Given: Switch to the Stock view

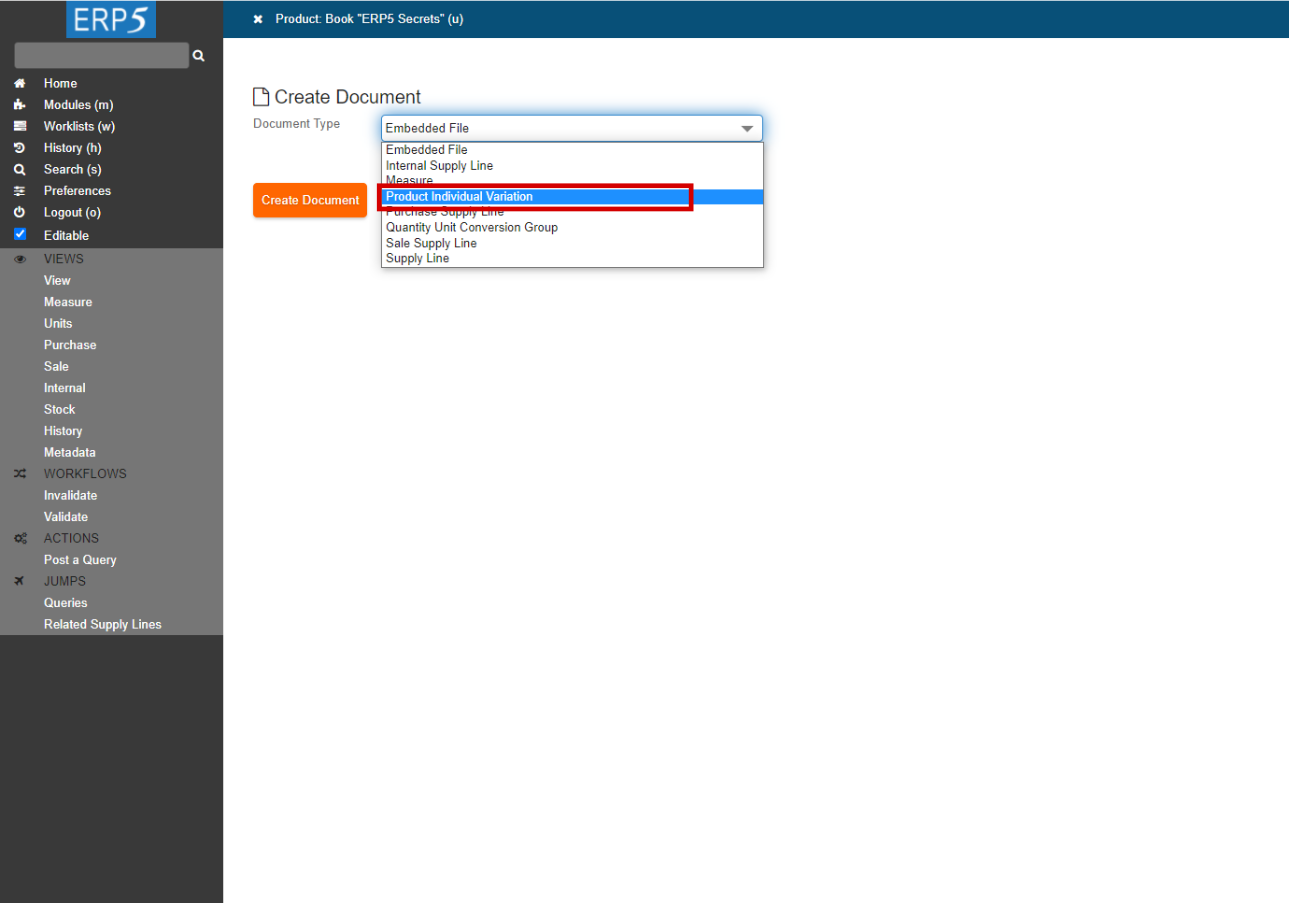Looking at the screenshot, I should pos(59,410).
